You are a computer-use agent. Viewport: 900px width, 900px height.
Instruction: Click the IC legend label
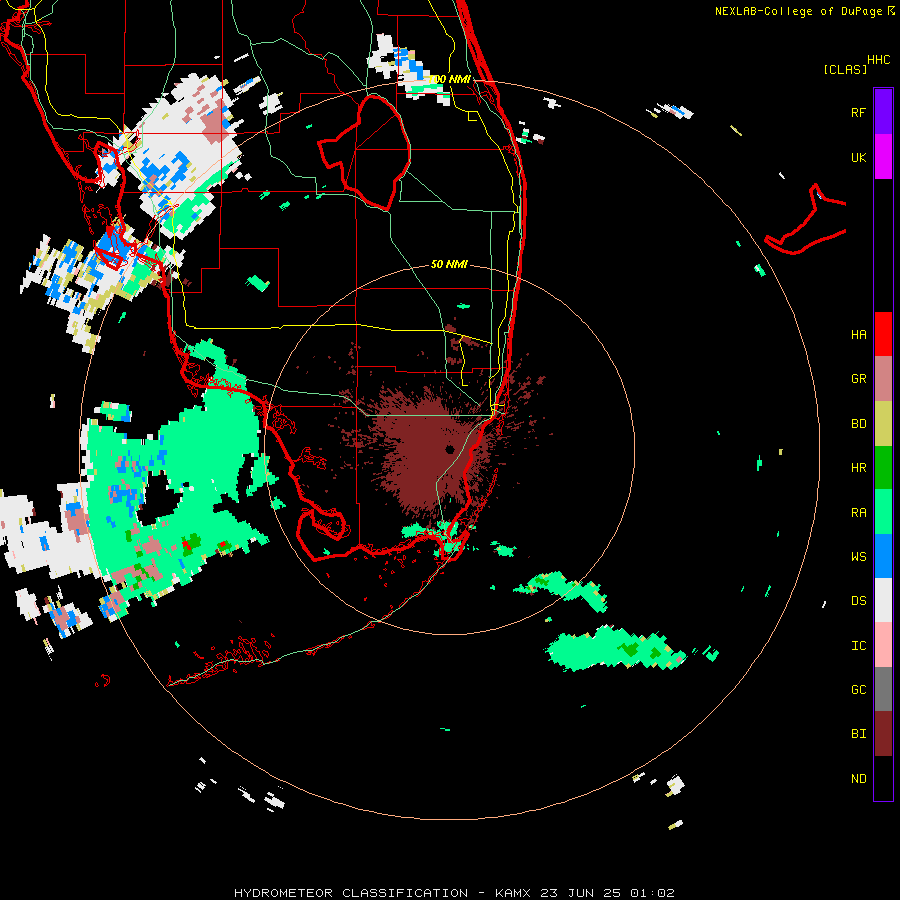tap(858, 646)
